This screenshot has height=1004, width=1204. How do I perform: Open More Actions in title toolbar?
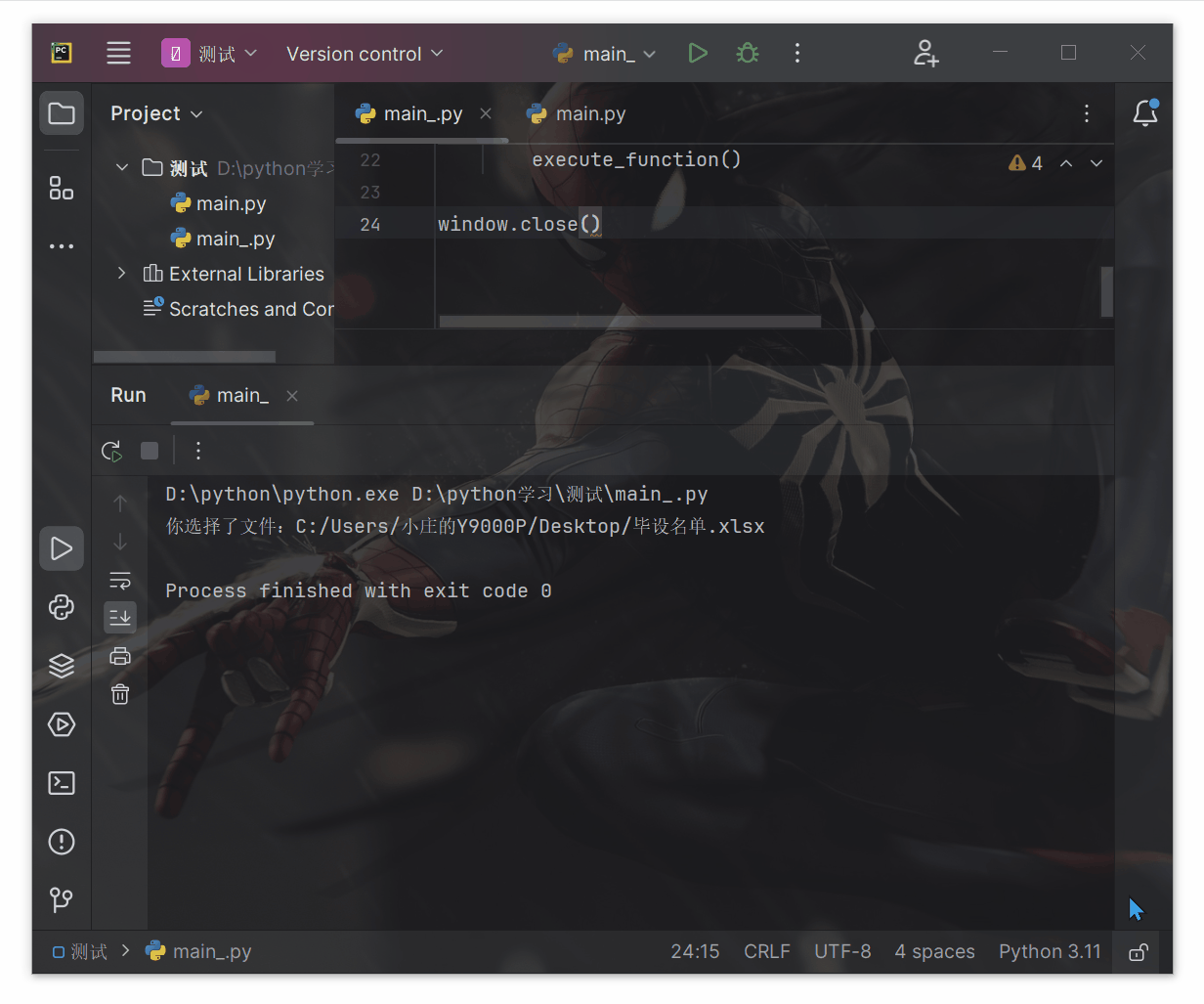797,53
